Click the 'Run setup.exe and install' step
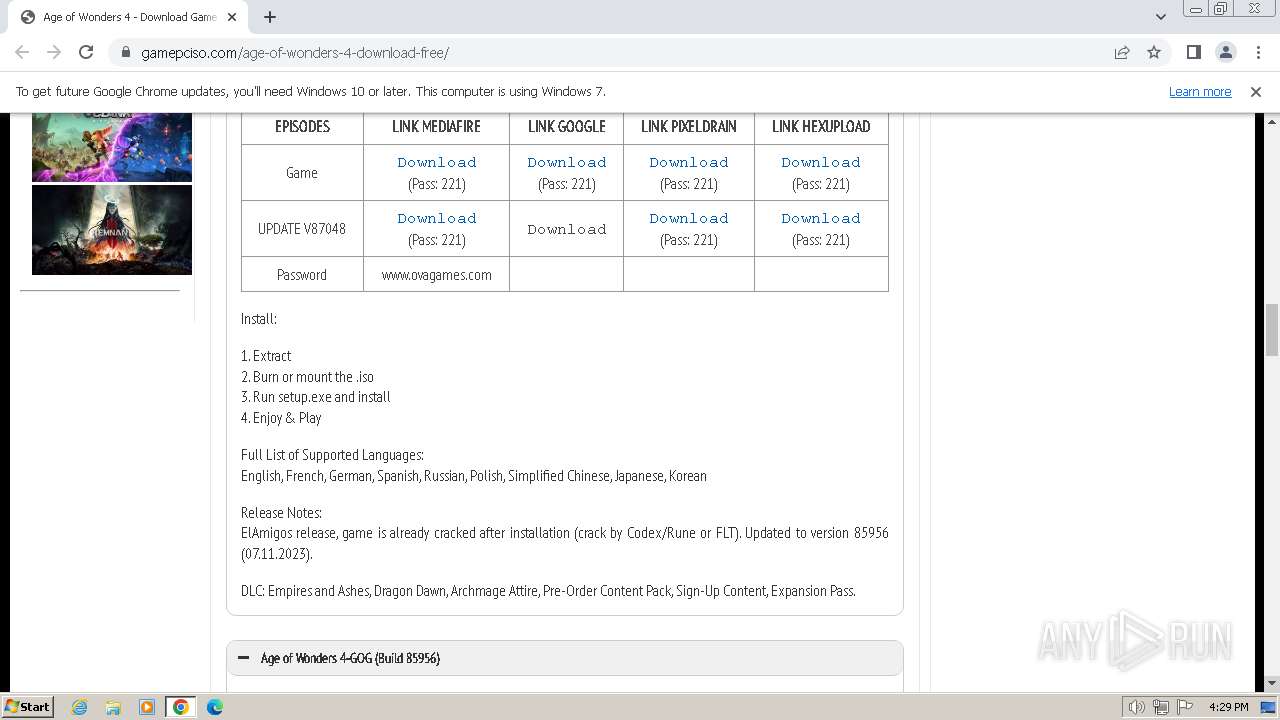The width and height of the screenshot is (1280, 720). pos(316,397)
